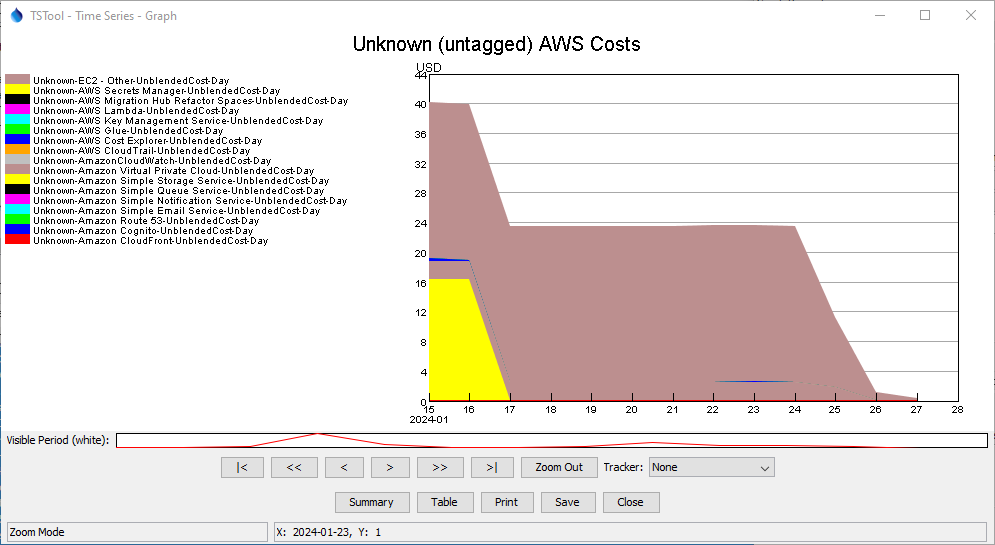Click the Migration Hub Refactor Spaces legend label
Viewport: 995px width, 545px height.
coord(190,101)
